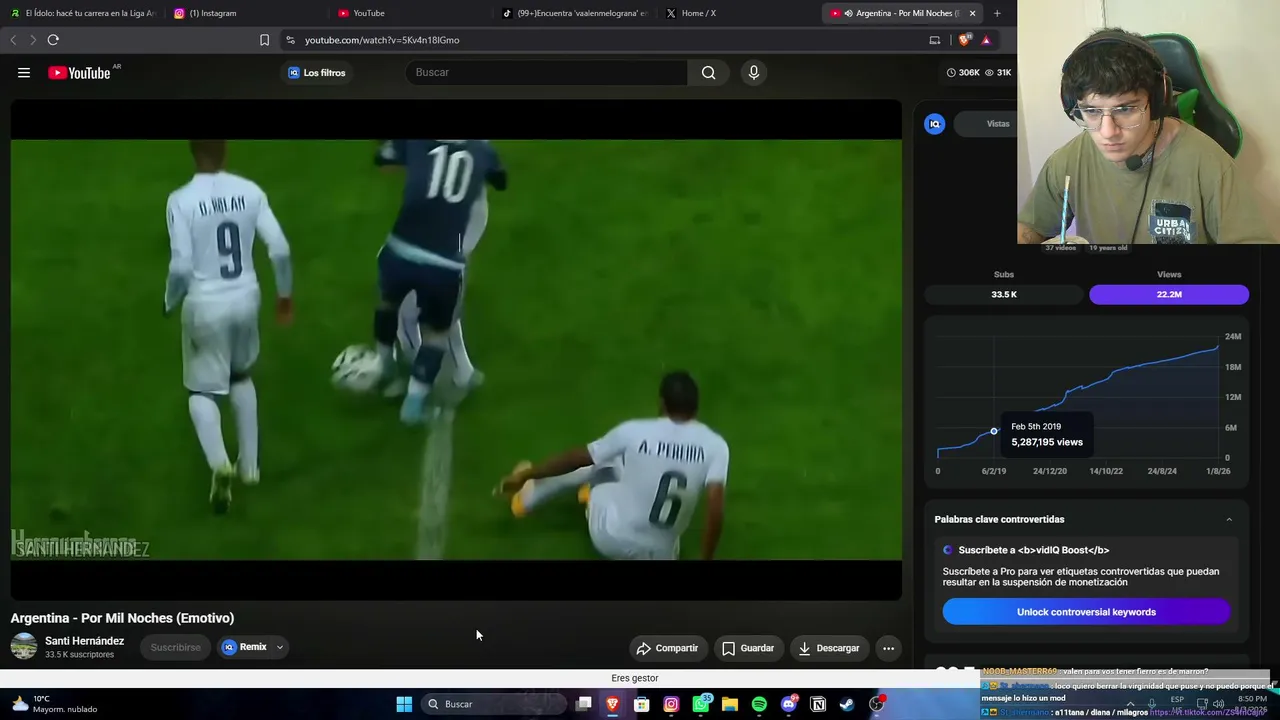The width and height of the screenshot is (1280, 720).
Task: Click the Los filtros button
Action: point(317,72)
